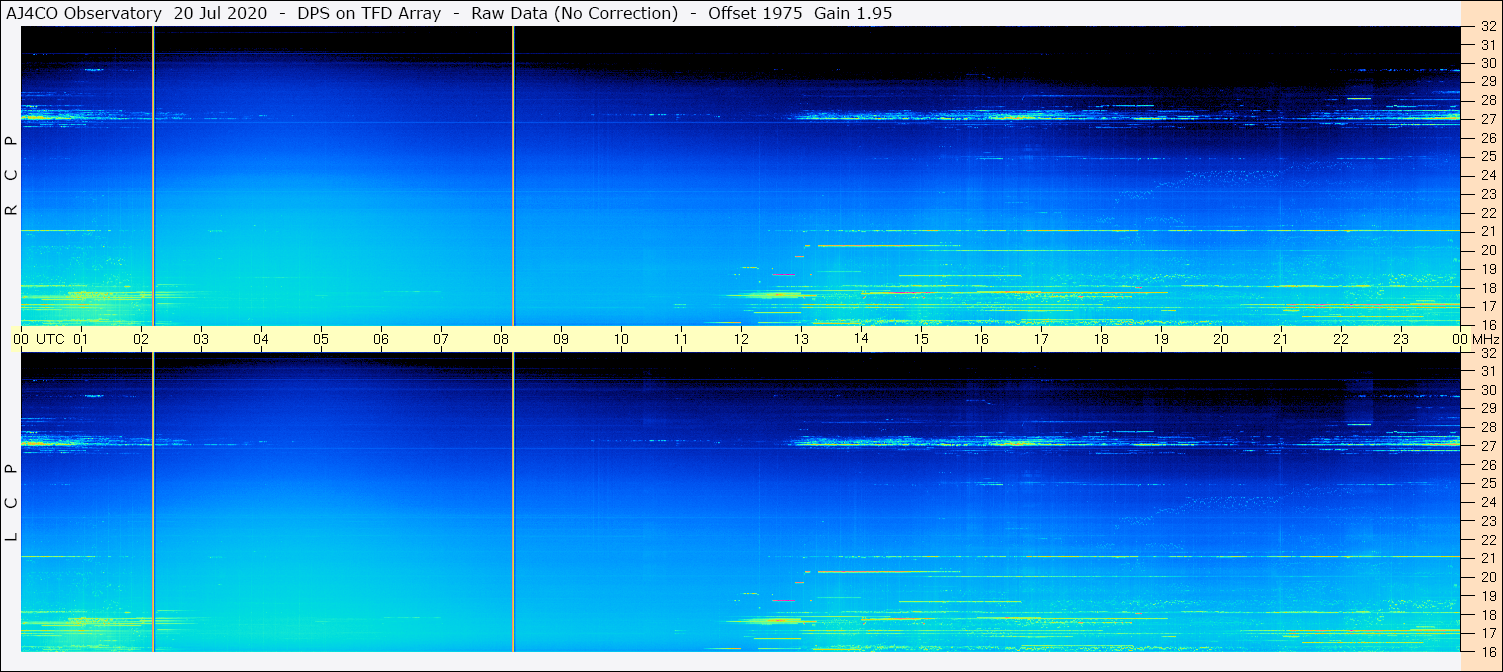This screenshot has width=1503, height=672.
Task: Click the 25 MHz label on RCP frequency scale
Action: [1488, 157]
